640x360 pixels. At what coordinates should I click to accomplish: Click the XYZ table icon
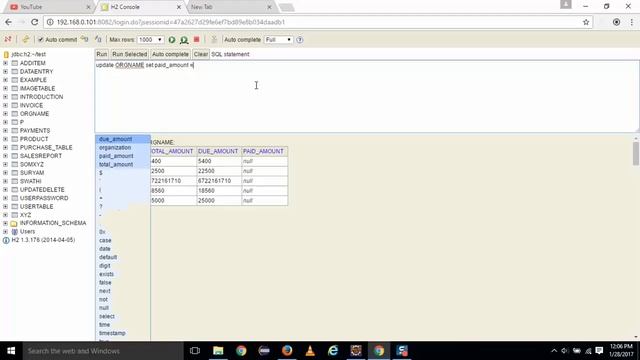15,215
